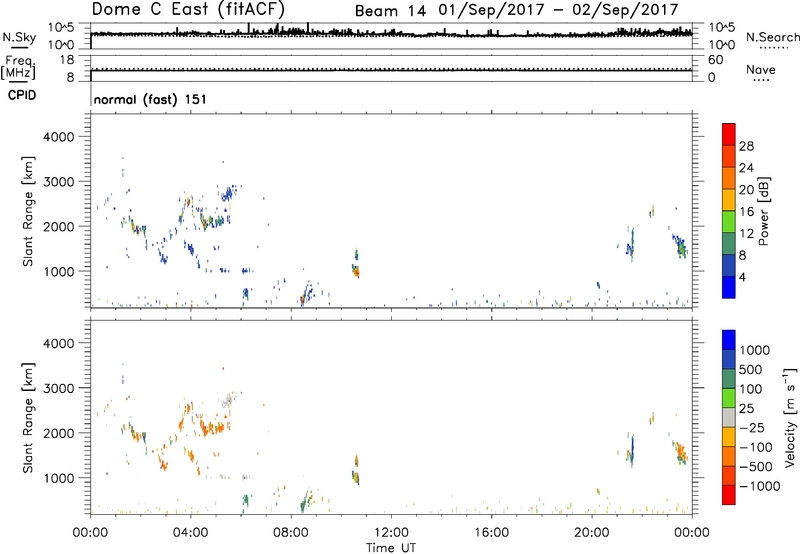This screenshot has height=554, width=800.
Task: Click the '20:00' time axis tick label
Action: 592,533
